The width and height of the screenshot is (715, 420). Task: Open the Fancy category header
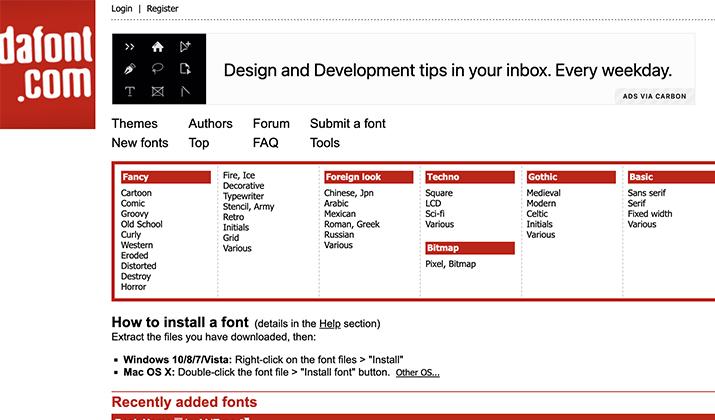pos(166,177)
